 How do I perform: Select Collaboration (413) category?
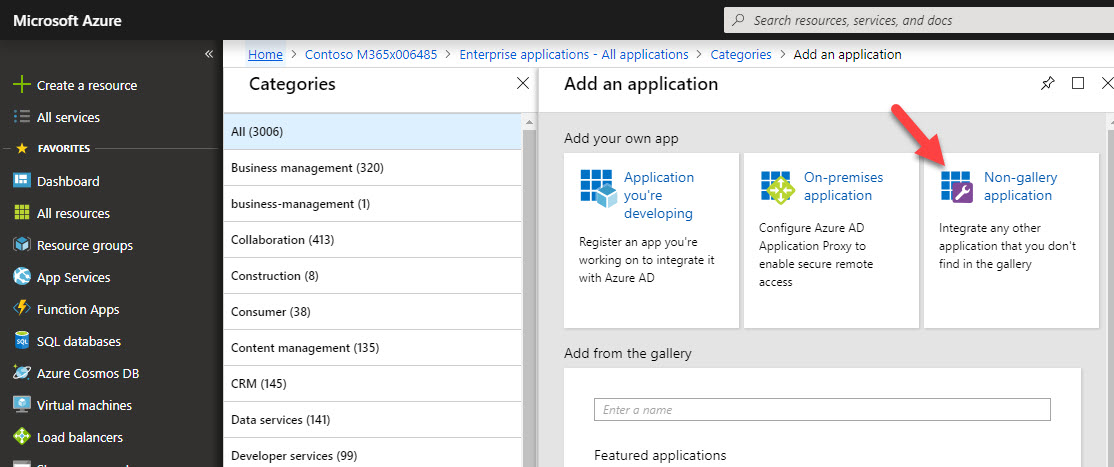coord(373,240)
